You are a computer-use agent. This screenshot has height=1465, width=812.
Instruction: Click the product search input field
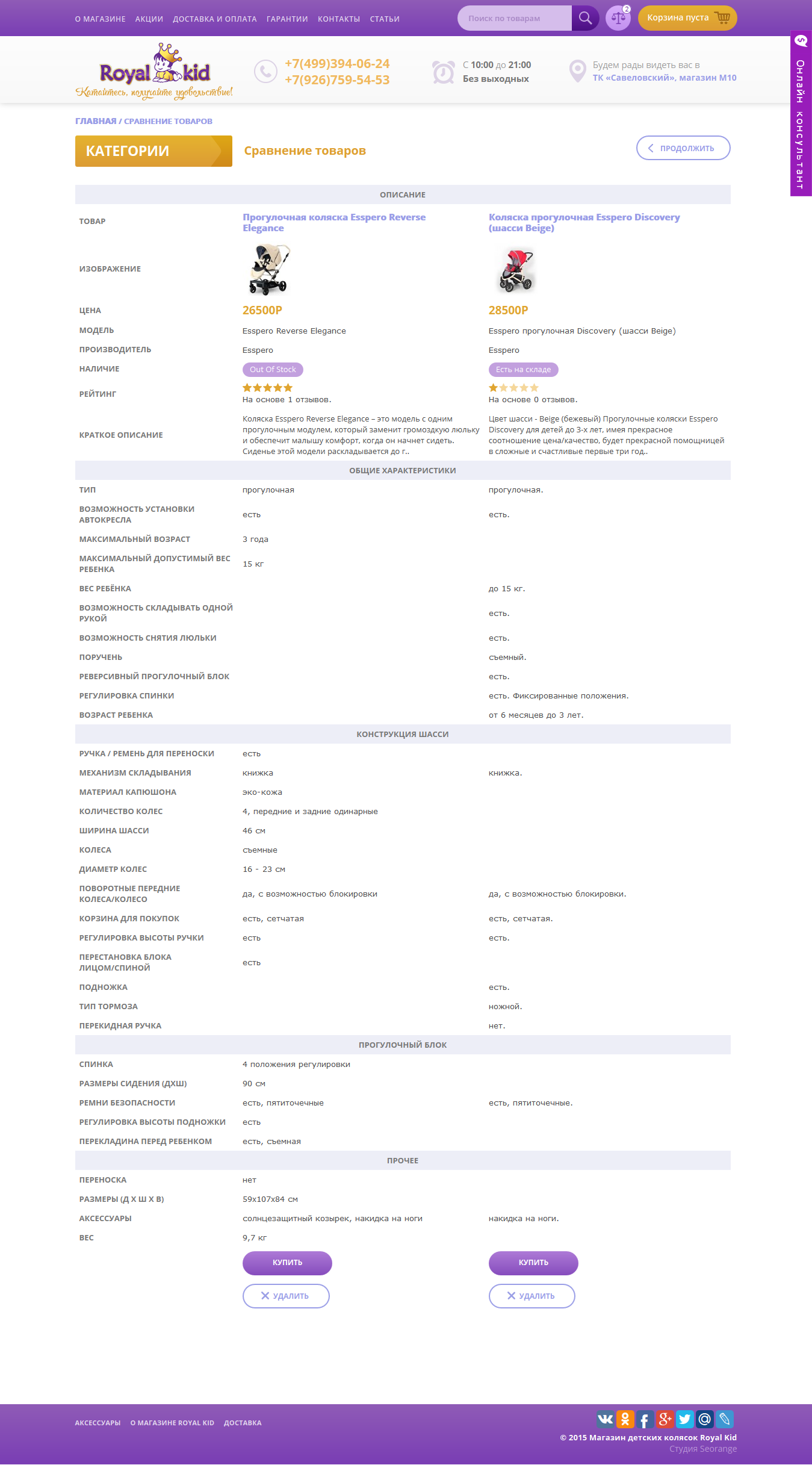click(515, 18)
